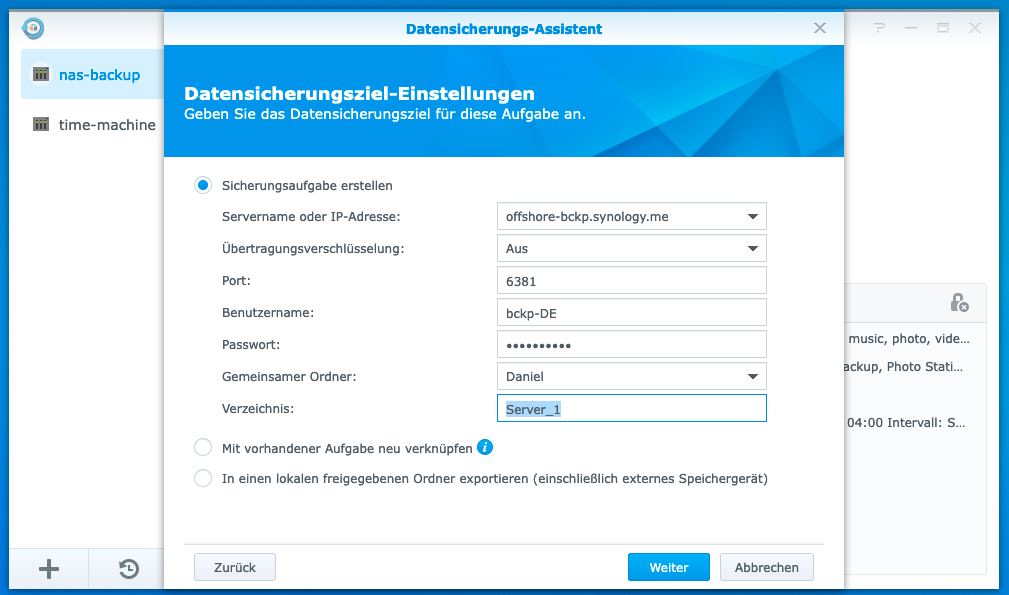Viewport: 1009px width, 595px height.
Task: Select Sicherungsaufgabe erstellen radio option
Action: pos(203,185)
